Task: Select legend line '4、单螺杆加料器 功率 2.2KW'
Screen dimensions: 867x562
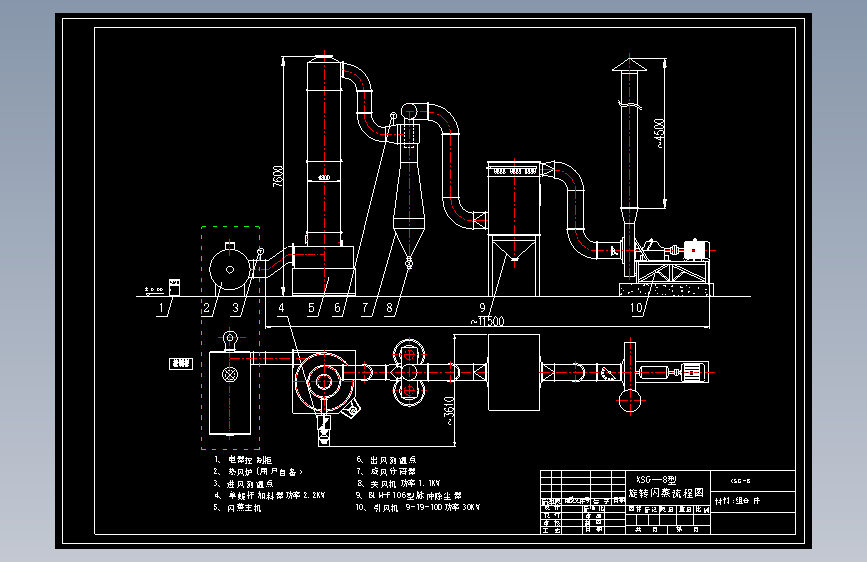Action: (x=269, y=496)
